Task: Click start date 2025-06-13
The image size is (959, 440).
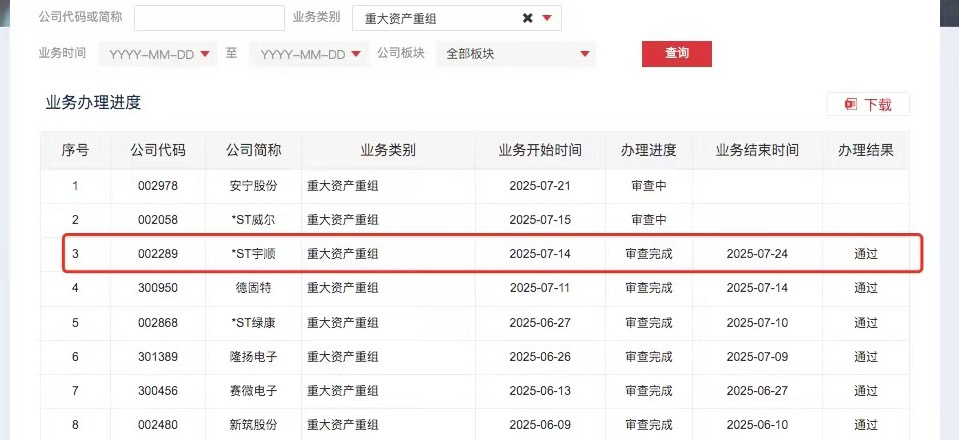Action: tap(540, 390)
